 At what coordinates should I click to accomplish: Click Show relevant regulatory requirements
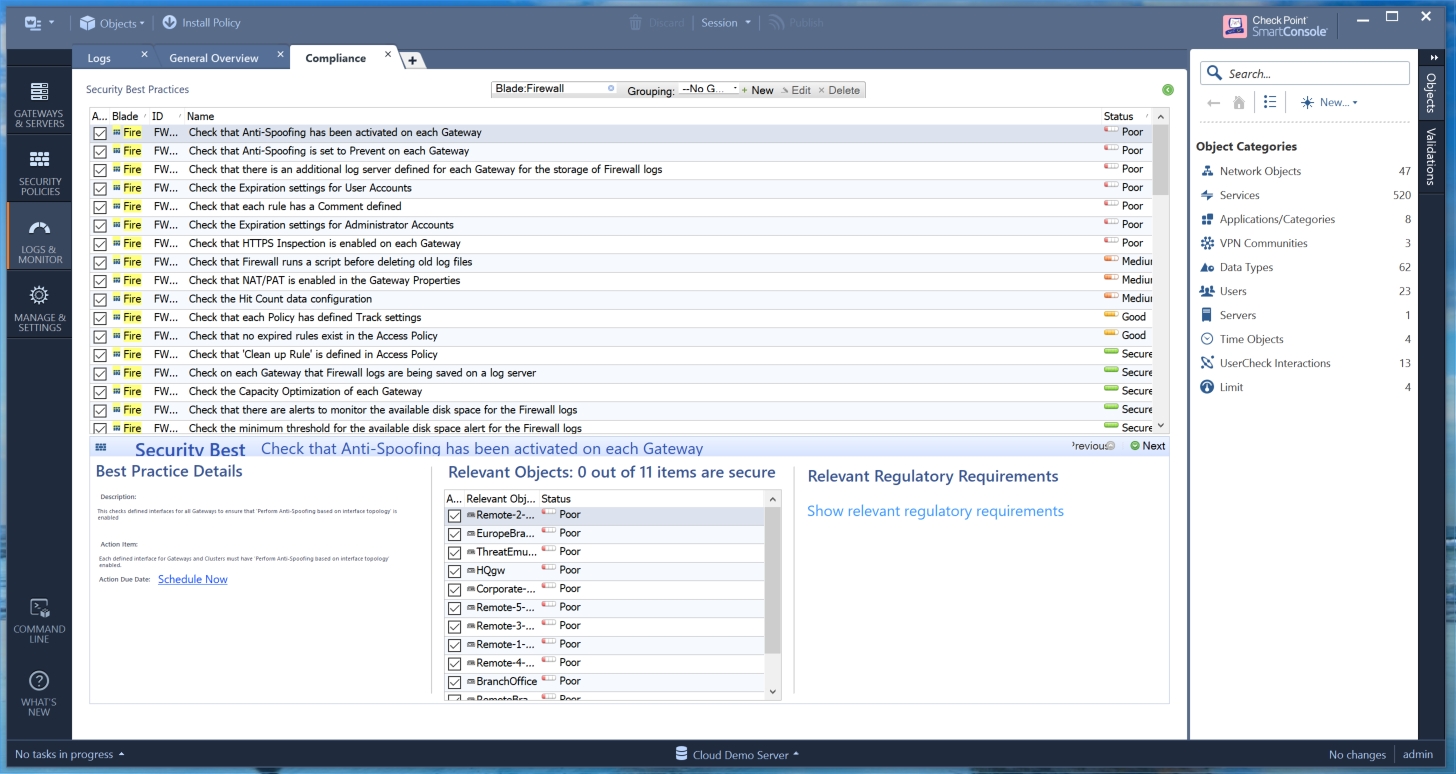coord(935,511)
